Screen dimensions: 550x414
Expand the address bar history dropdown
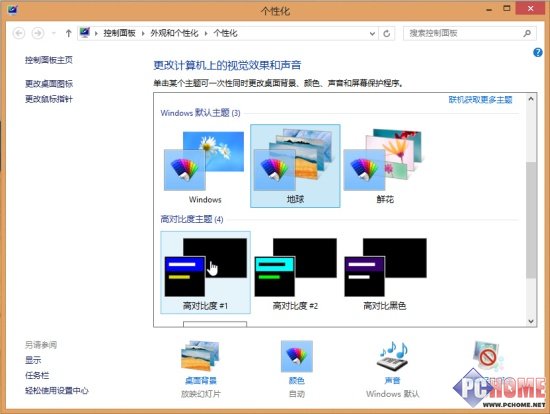[x=372, y=34]
